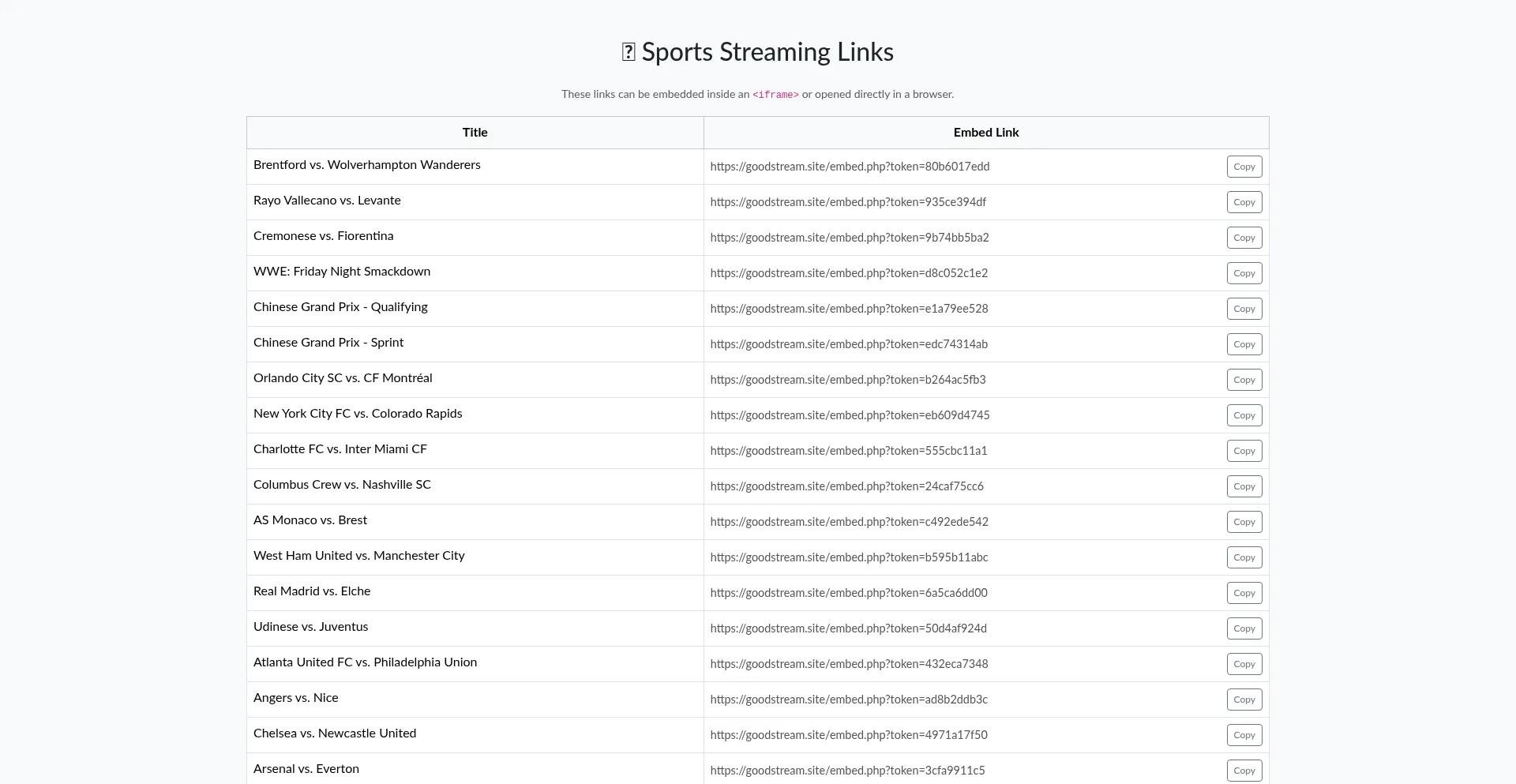Select Chinese Grand Prix - Sprint title

pyautogui.click(x=328, y=343)
